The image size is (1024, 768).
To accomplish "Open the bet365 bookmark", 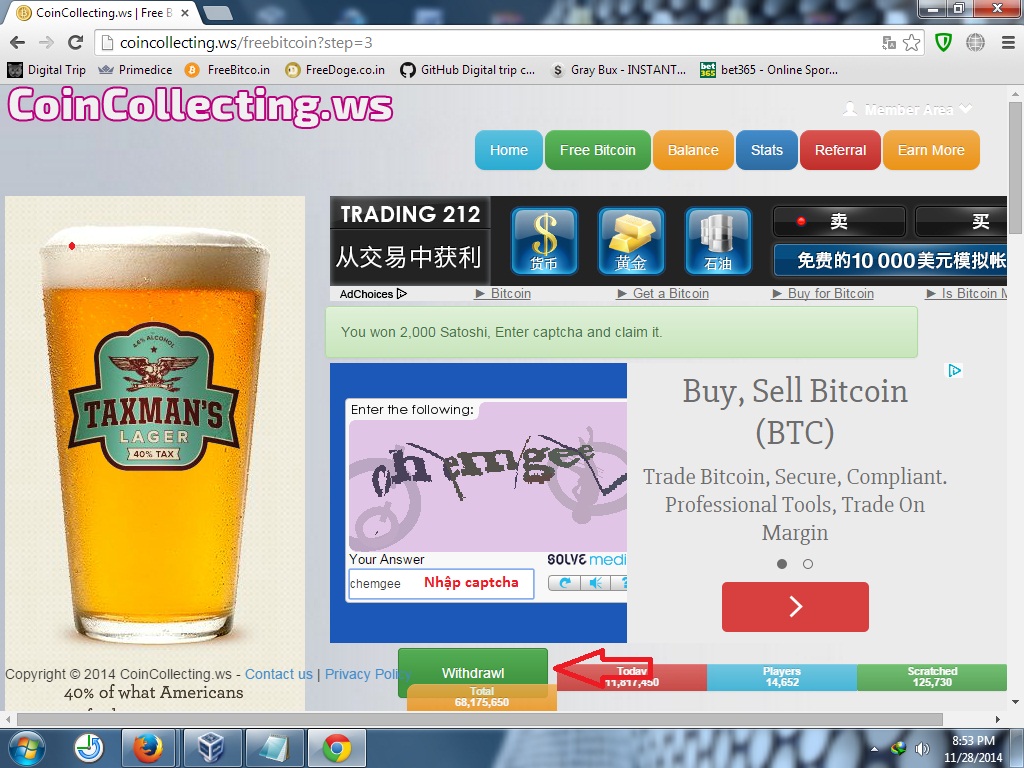I will click(x=769, y=70).
